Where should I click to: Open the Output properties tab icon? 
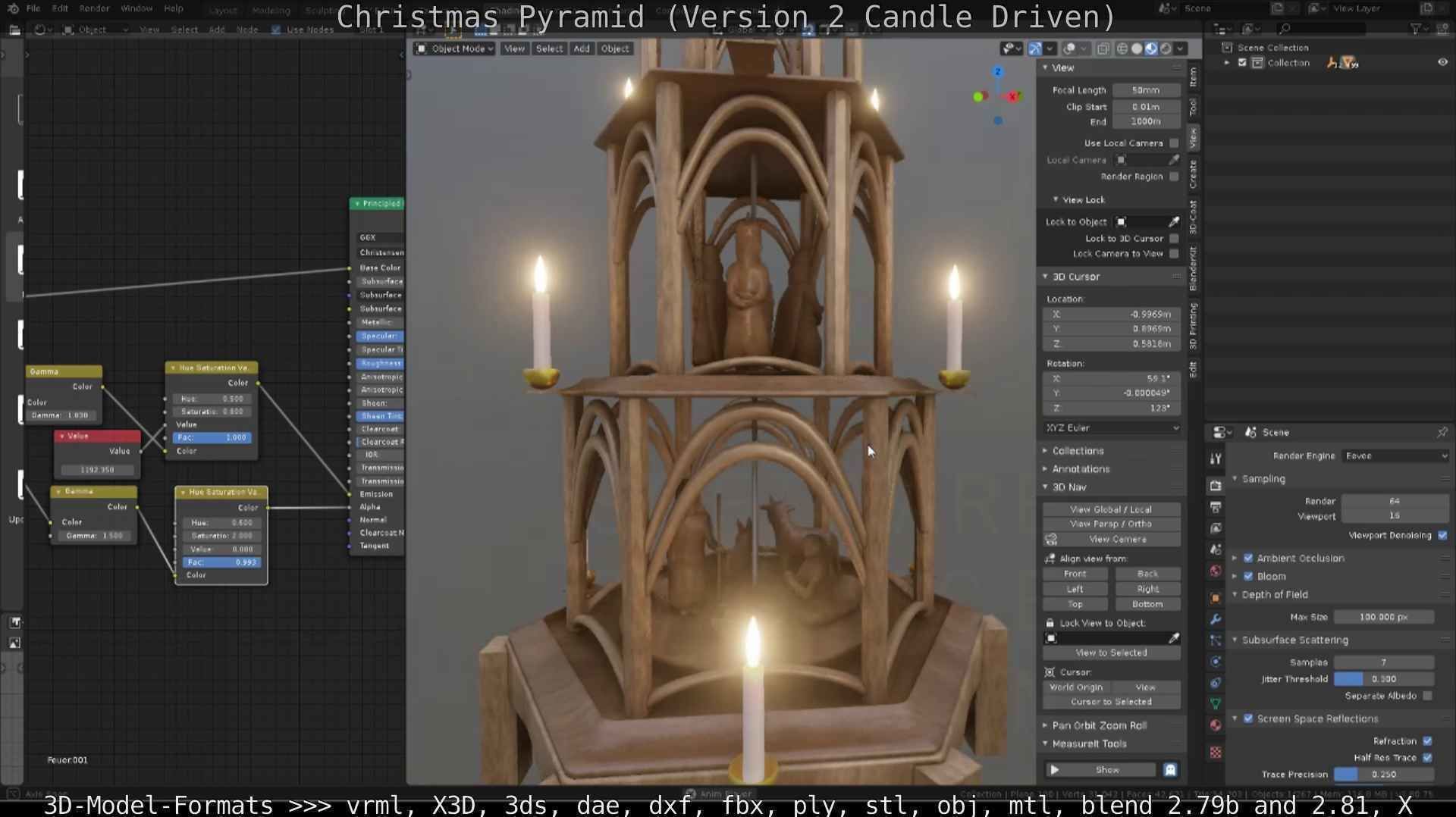click(x=1216, y=507)
